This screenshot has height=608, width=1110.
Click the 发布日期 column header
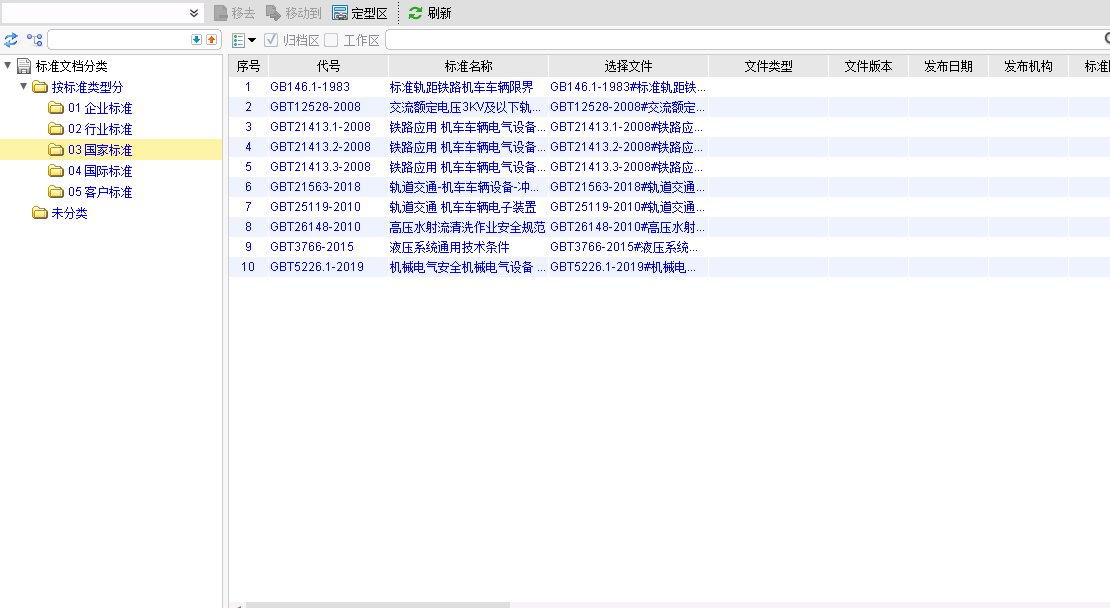pos(948,66)
